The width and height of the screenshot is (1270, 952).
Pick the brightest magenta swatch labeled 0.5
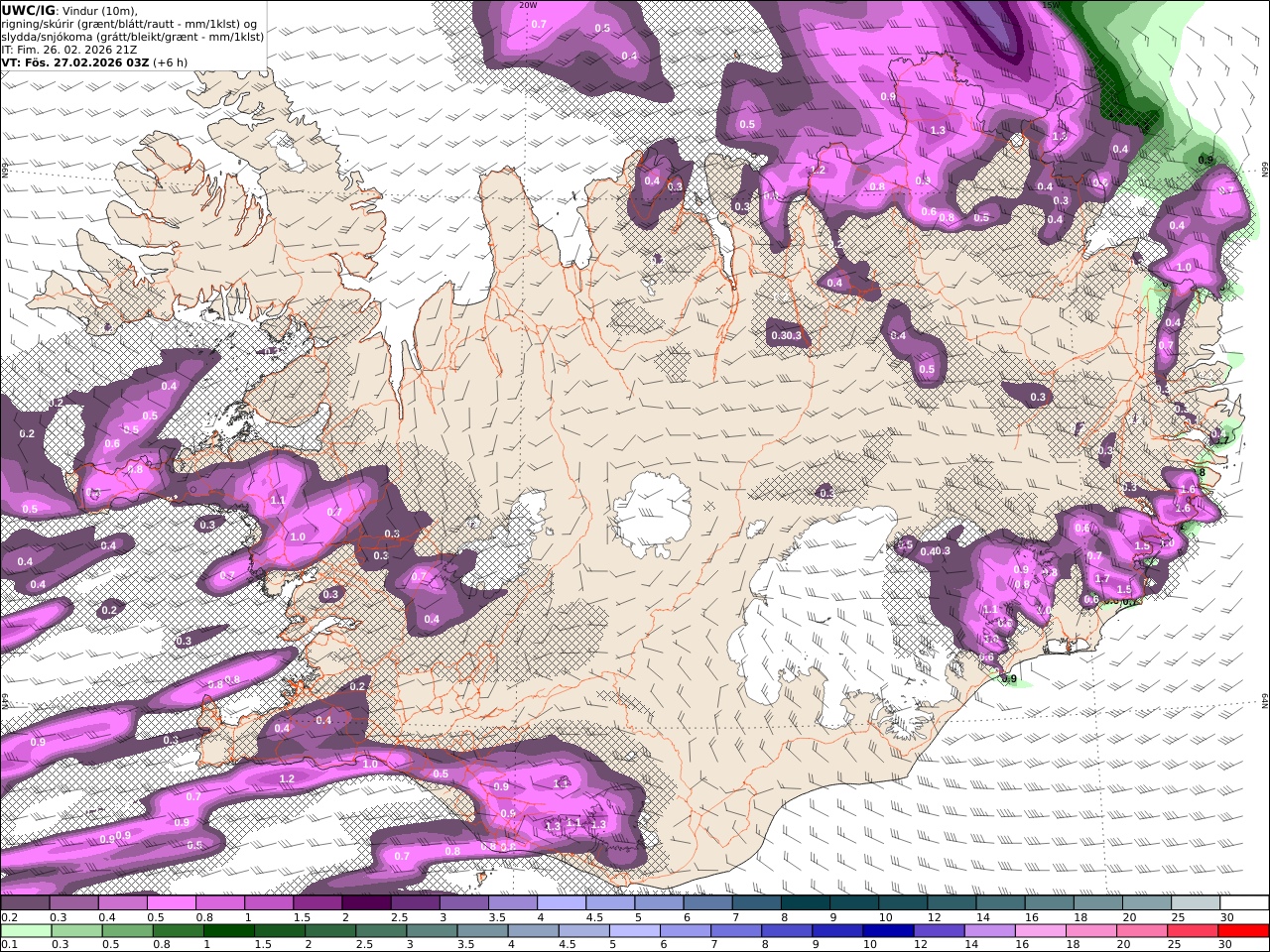[171, 903]
